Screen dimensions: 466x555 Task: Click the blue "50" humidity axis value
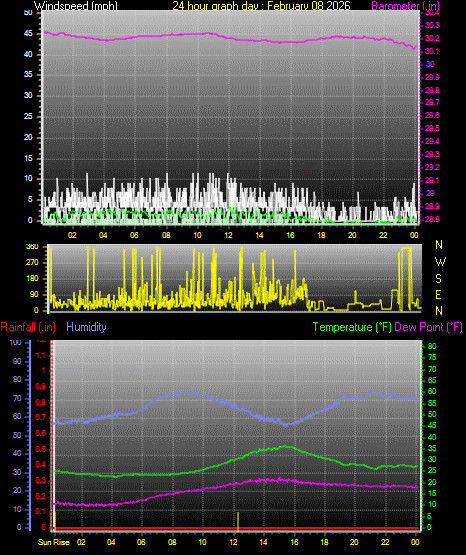click(17, 435)
